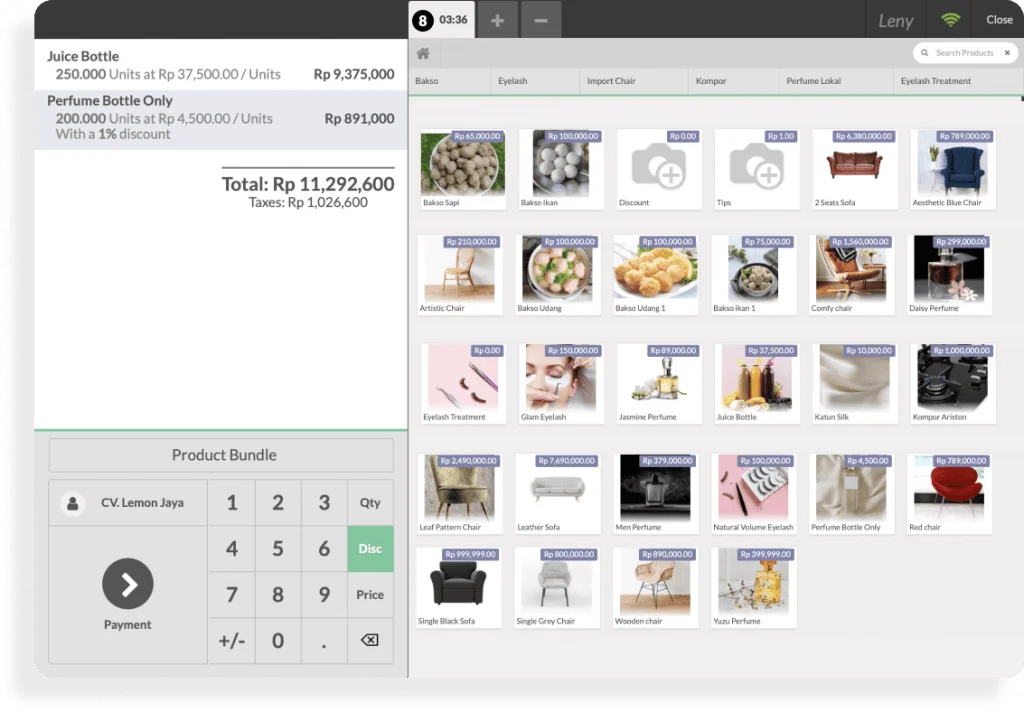Remove current order with minus icon
Screen dimensions: 1024x712
coord(540,20)
